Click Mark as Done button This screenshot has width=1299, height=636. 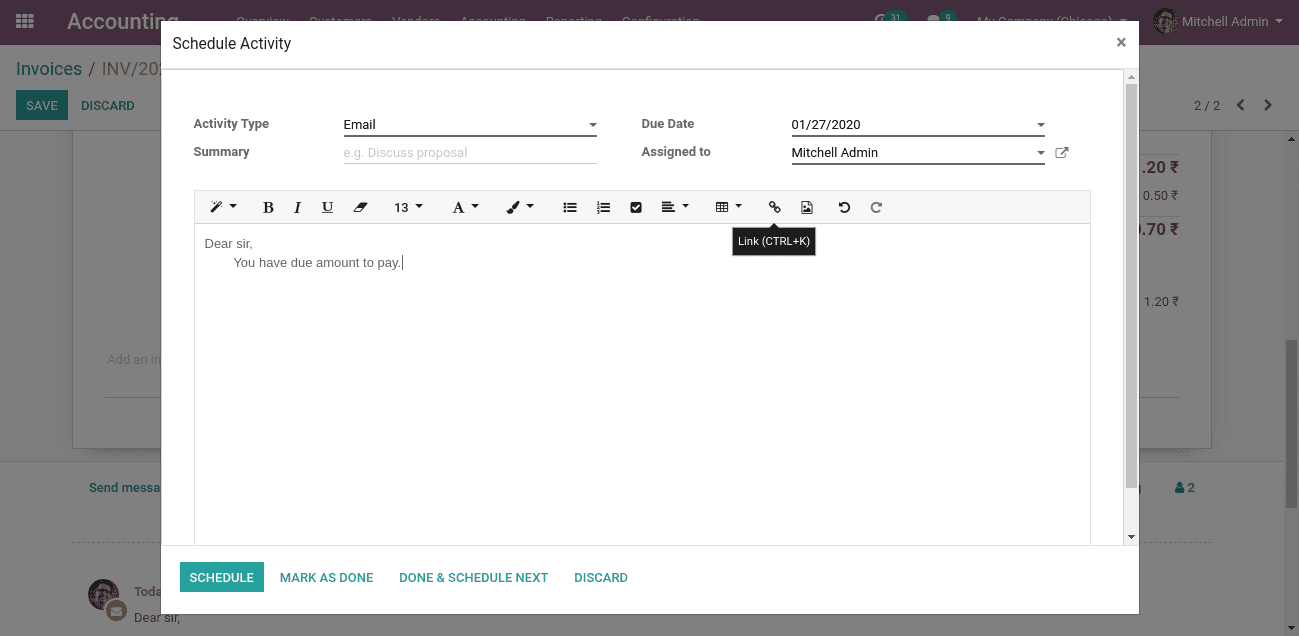327,577
